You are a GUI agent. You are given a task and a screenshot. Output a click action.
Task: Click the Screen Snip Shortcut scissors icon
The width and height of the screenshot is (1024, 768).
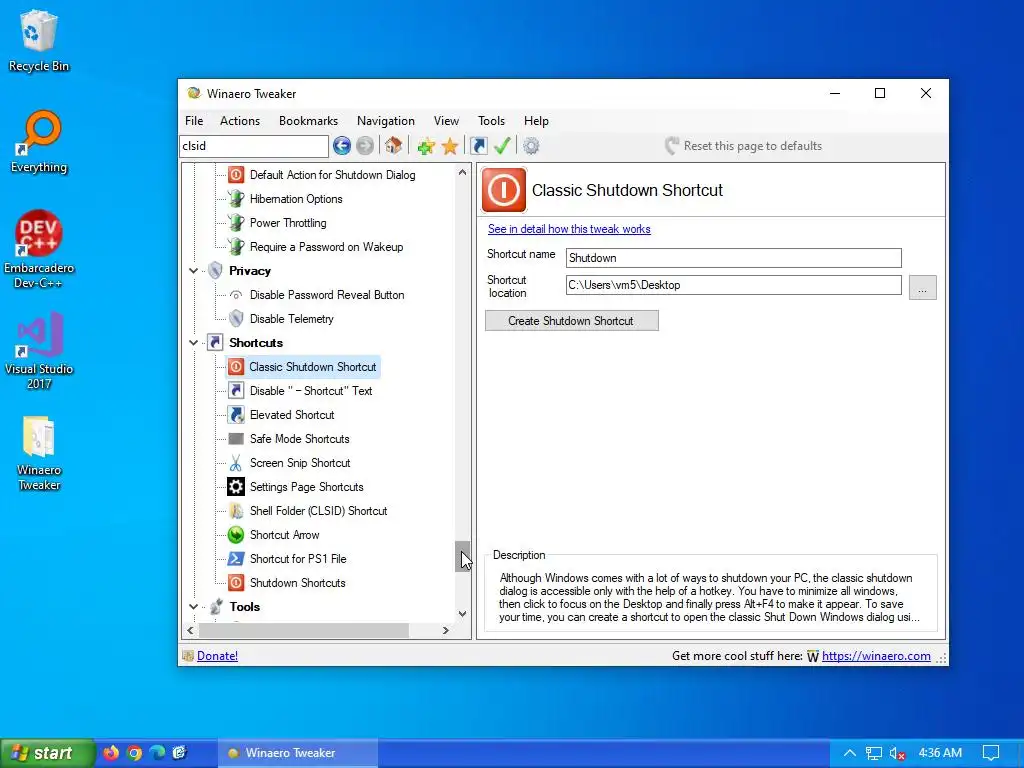pos(236,463)
